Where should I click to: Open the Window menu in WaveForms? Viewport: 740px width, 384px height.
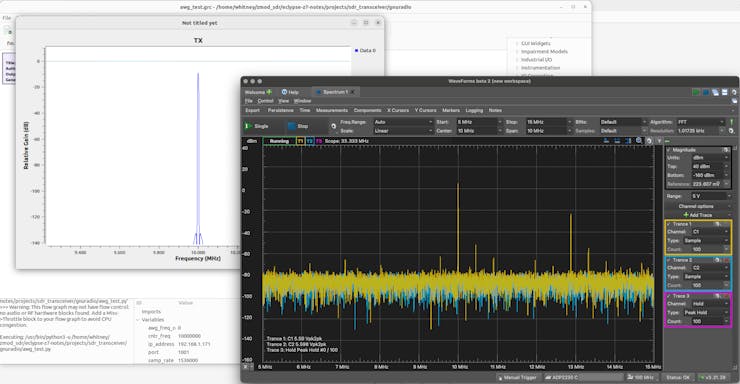303,101
